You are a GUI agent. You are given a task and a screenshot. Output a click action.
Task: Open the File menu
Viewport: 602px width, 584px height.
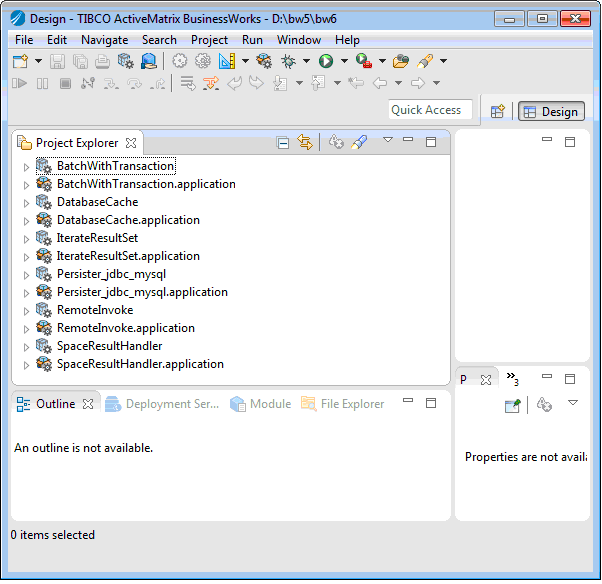tap(24, 40)
